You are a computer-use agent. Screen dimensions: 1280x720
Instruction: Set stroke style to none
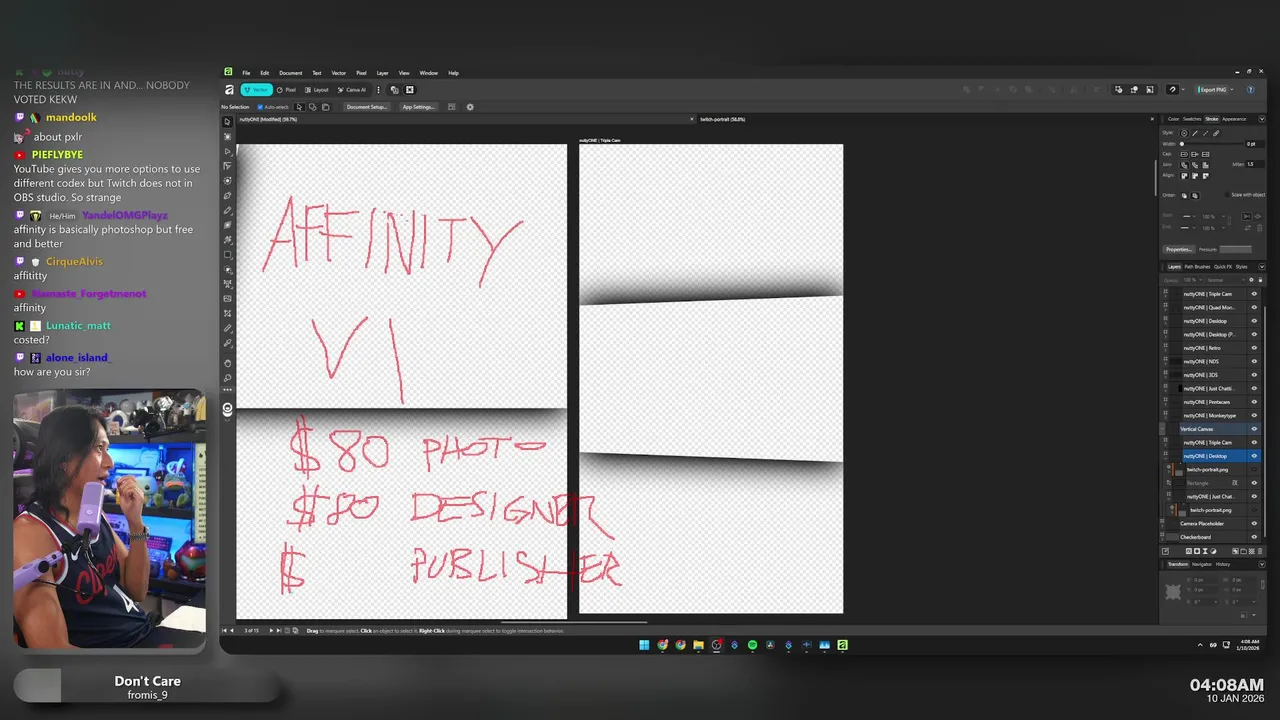tap(1184, 133)
